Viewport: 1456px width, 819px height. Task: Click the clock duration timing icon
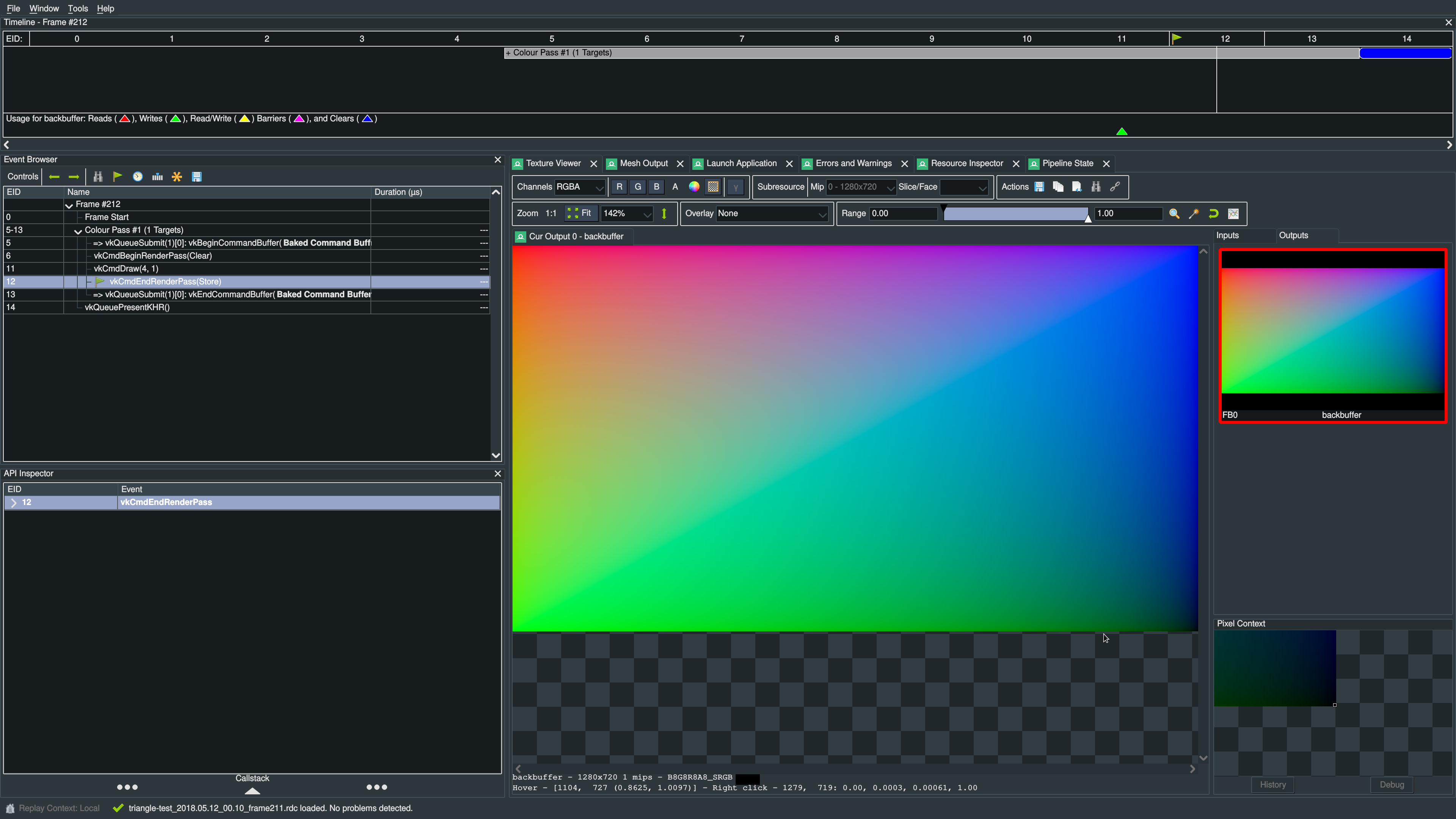point(137,177)
